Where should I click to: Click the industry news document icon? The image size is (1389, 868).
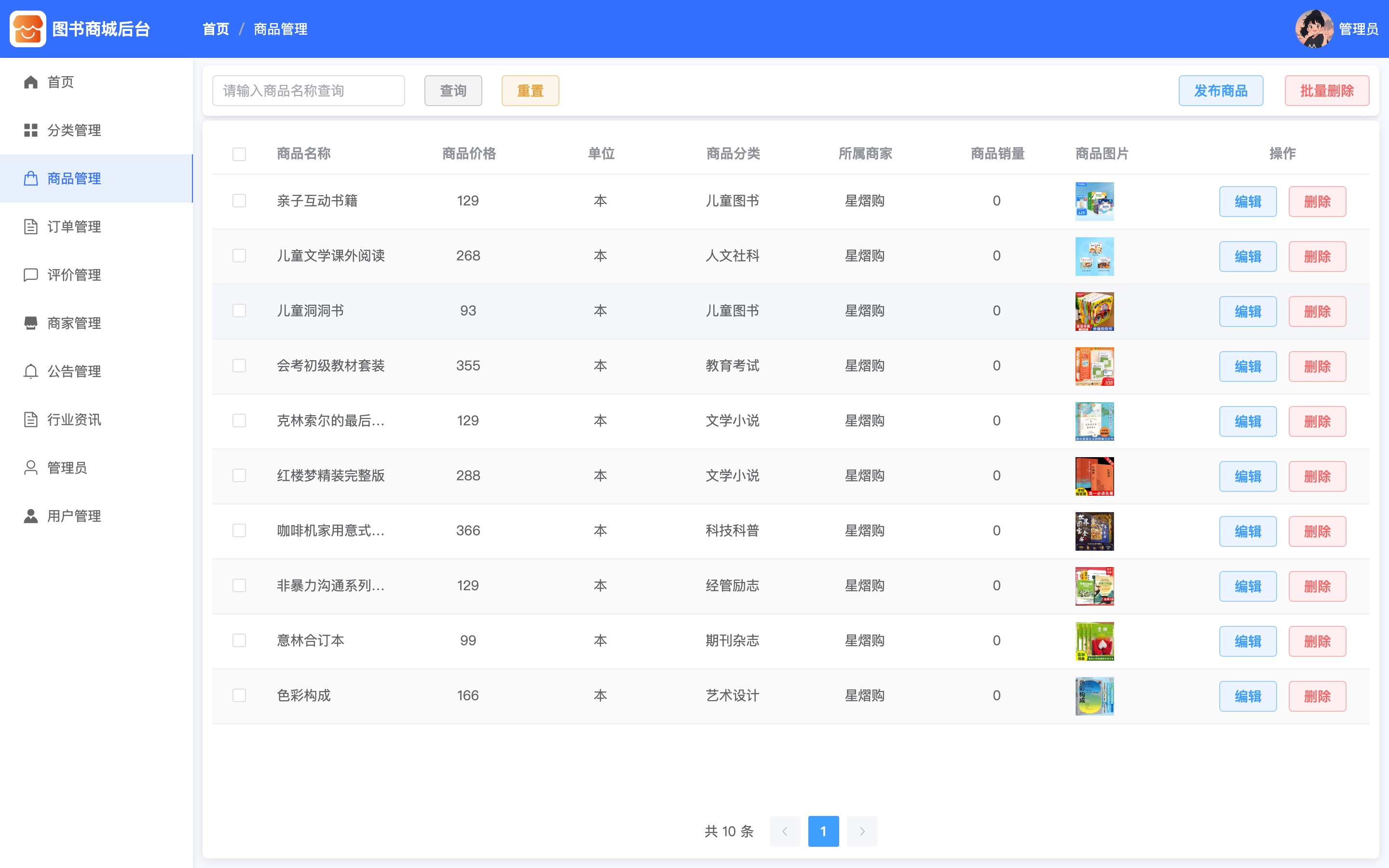[31, 420]
